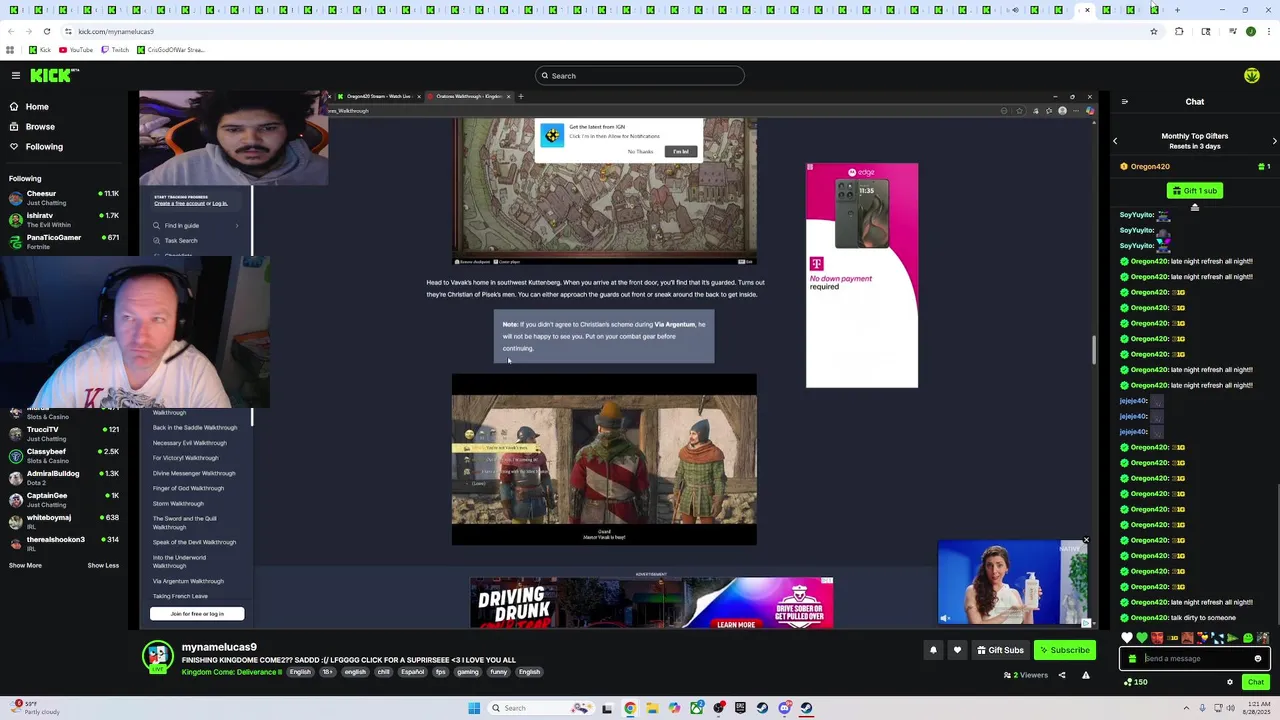Collapse the top gifters panel arrow
The image size is (1280, 720).
[x=1194, y=207]
